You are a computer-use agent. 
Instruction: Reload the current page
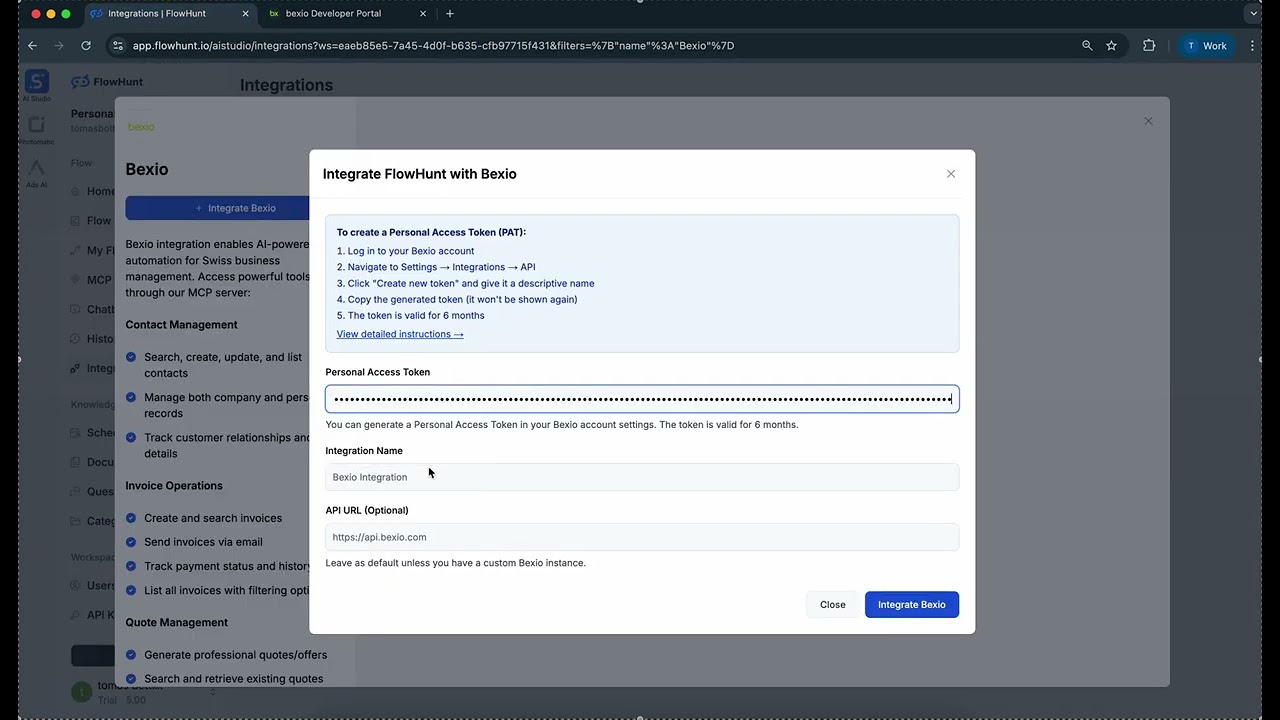[86, 46]
